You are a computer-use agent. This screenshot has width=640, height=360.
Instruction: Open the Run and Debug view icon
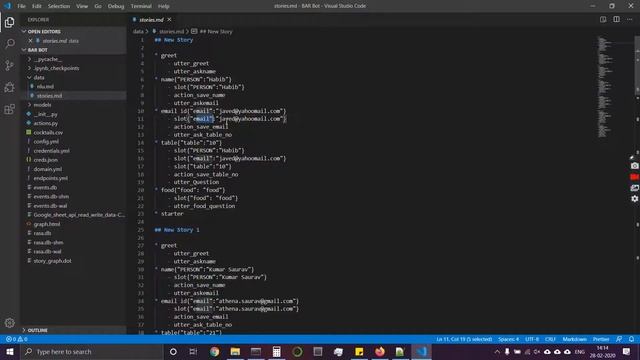(x=9, y=87)
